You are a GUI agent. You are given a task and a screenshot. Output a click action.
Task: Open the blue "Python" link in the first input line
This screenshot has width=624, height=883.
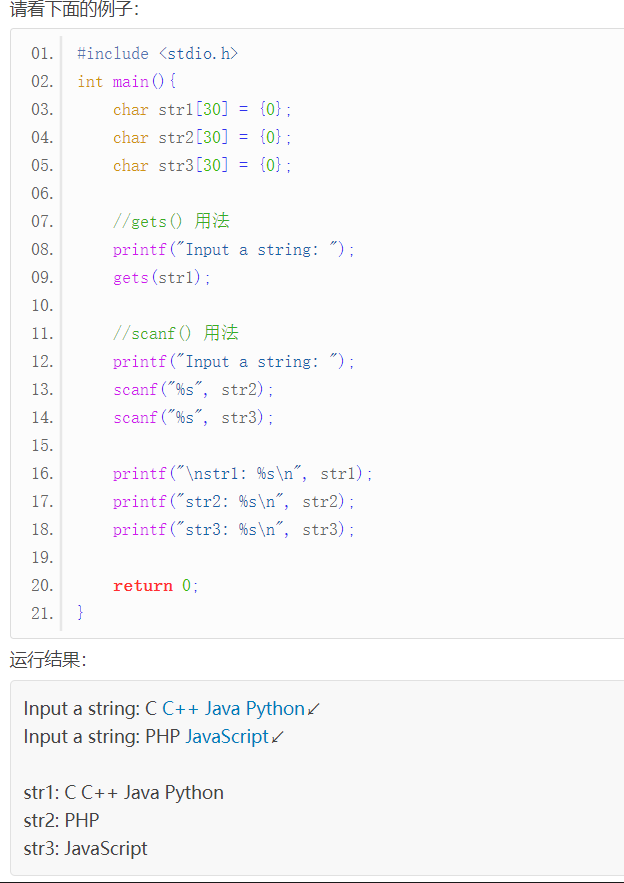click(x=275, y=709)
